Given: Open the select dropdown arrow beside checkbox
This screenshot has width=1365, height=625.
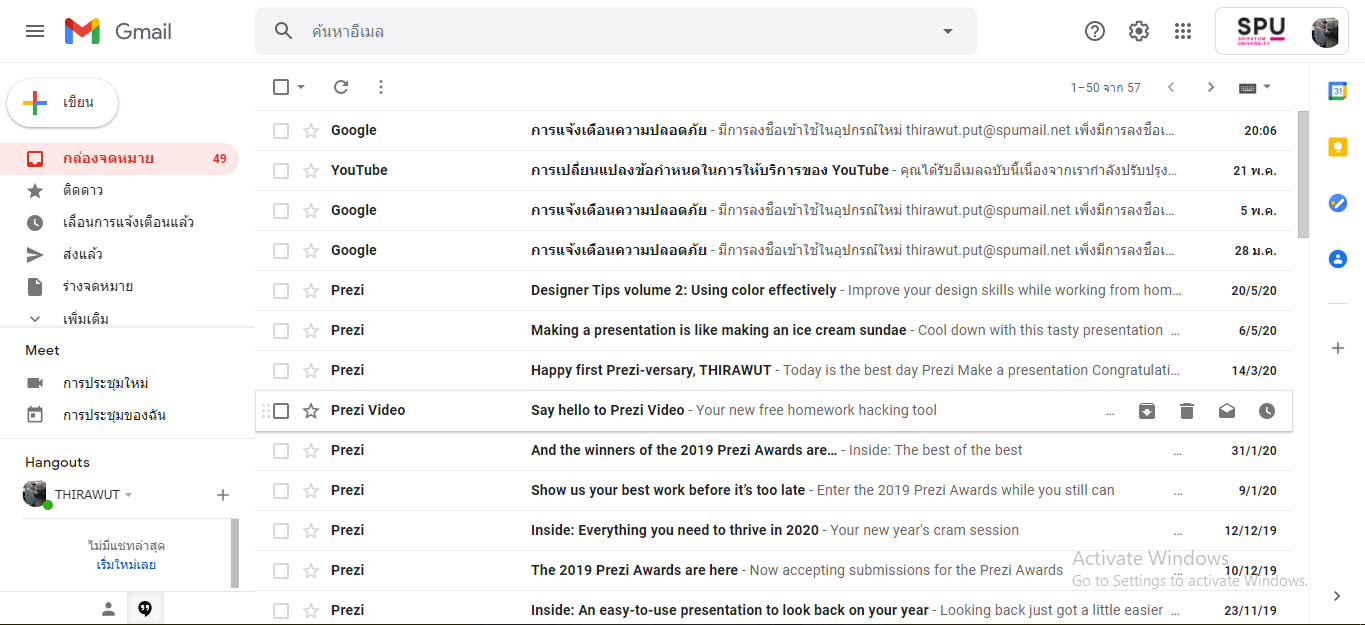Looking at the screenshot, I should click(x=301, y=87).
